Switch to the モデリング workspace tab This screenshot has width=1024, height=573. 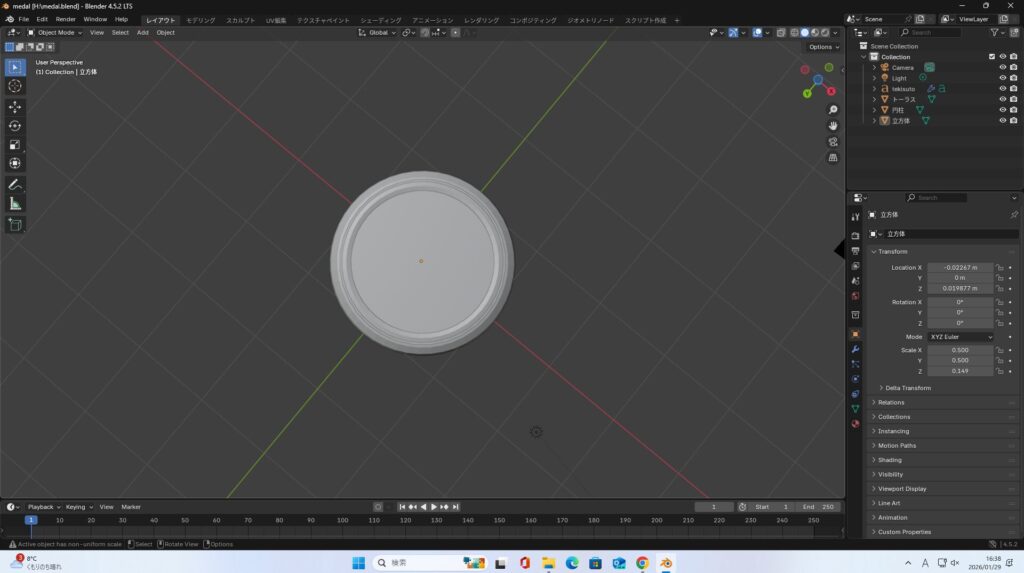pyautogui.click(x=200, y=20)
